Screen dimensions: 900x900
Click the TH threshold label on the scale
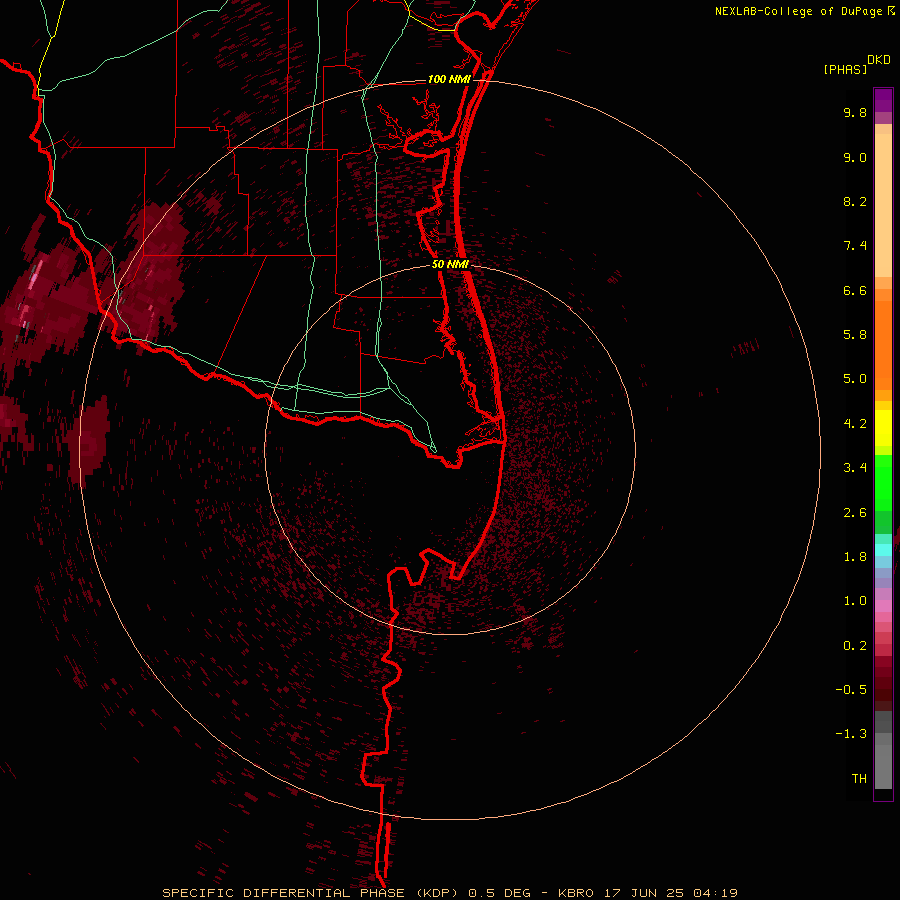[x=859, y=779]
